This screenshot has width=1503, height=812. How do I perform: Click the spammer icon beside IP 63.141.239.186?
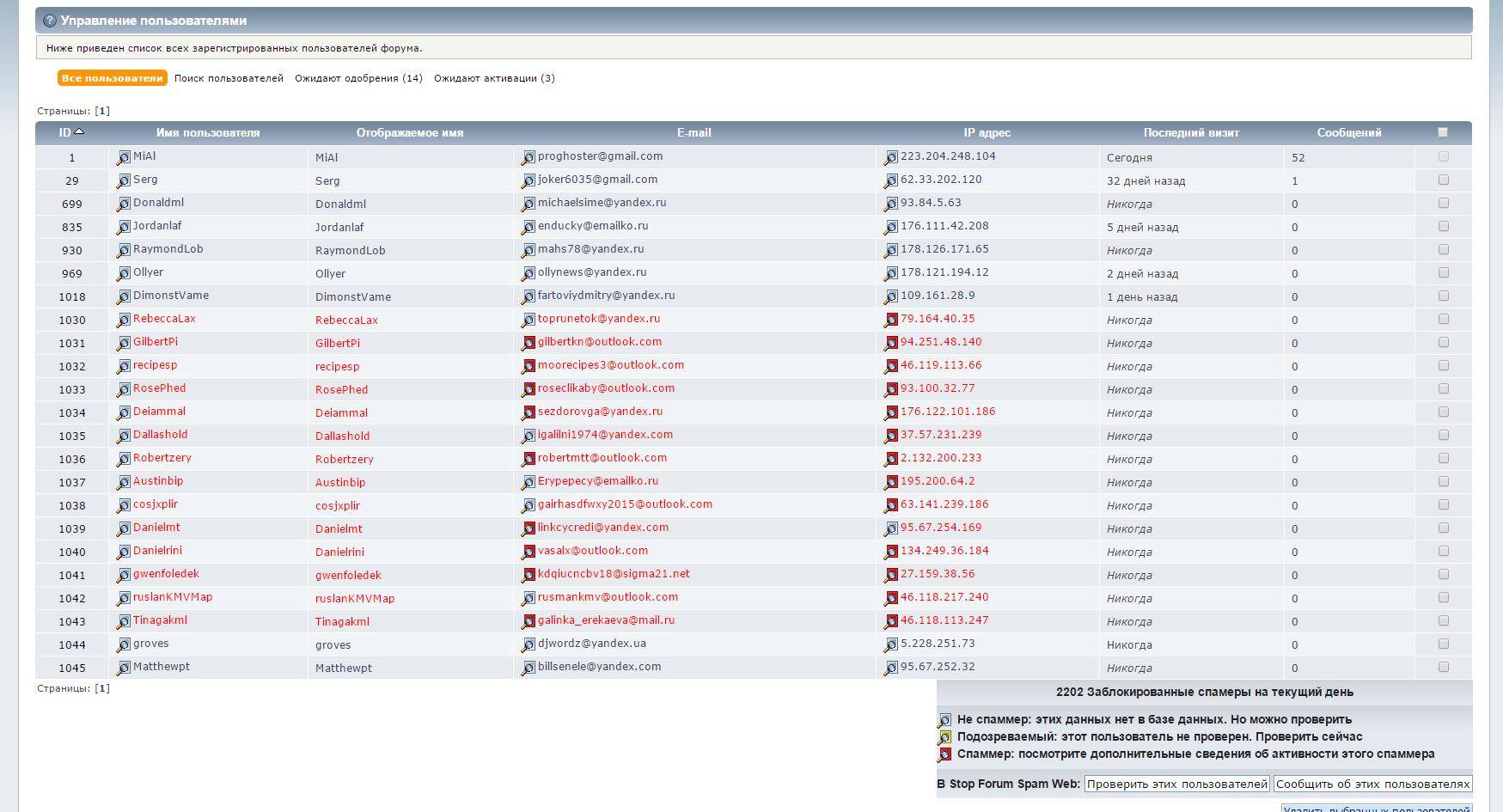coord(891,505)
